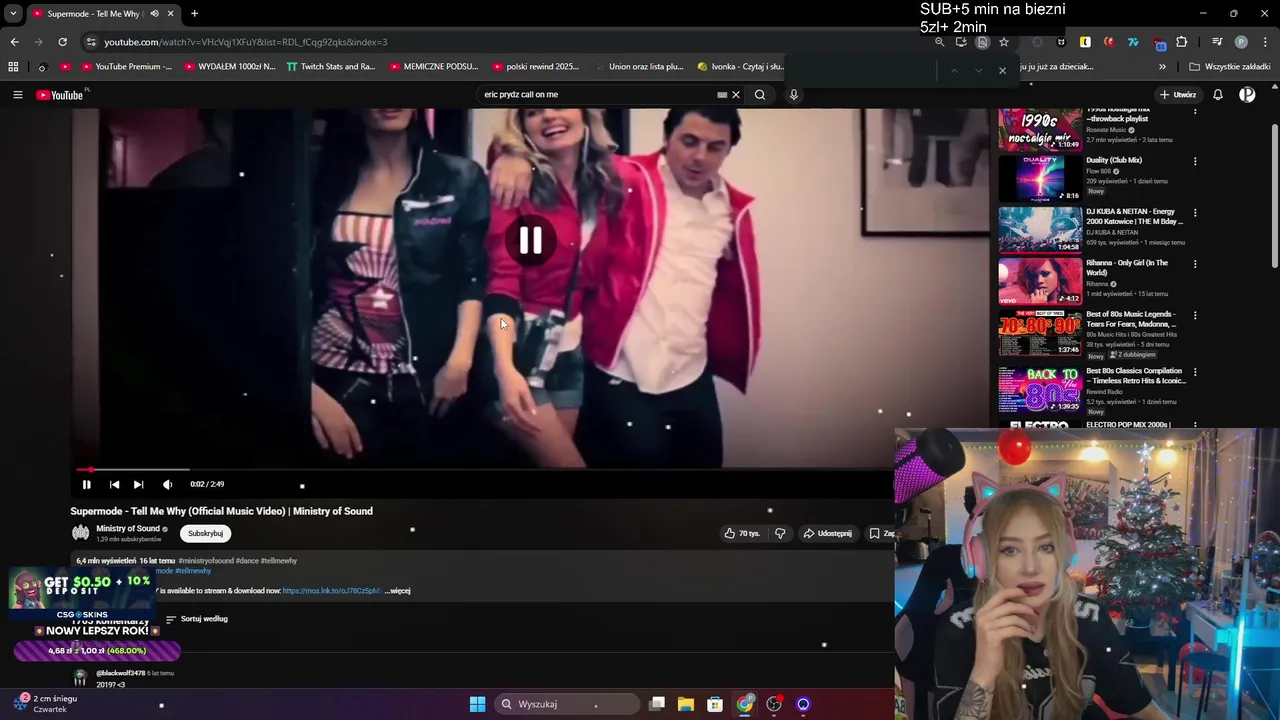This screenshot has height=720, width=1280.
Task: Open the 'Union oraz lista plu...' bookmark
Action: (x=638, y=67)
